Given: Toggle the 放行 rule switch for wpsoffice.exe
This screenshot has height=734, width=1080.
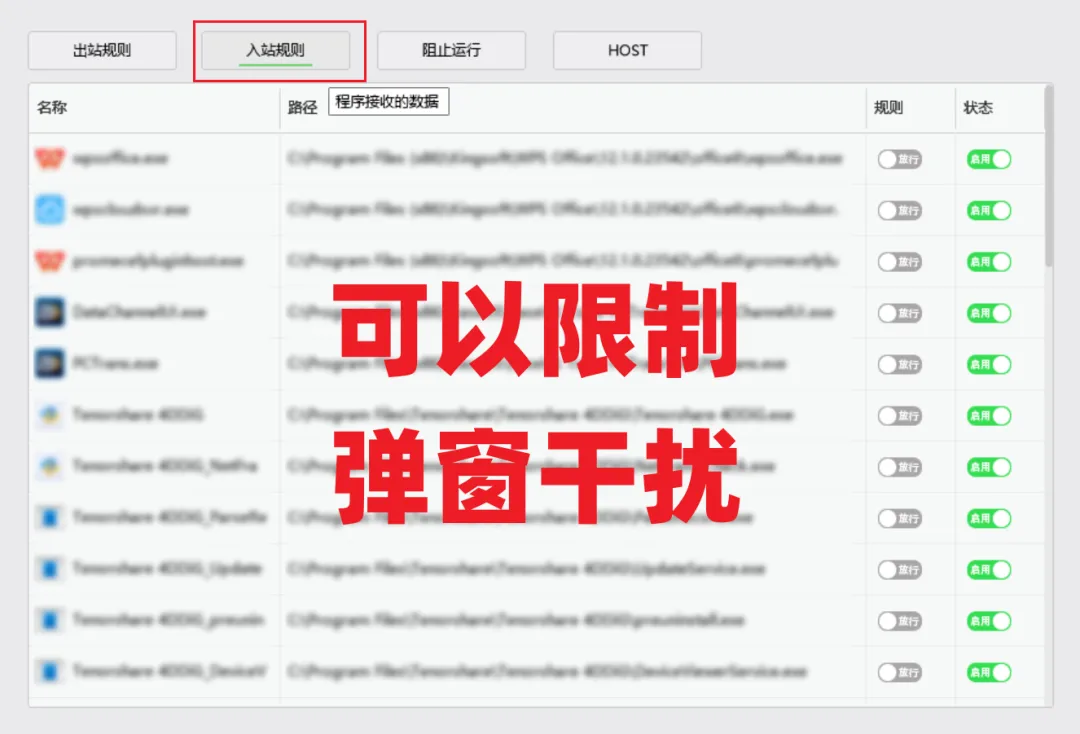Looking at the screenshot, I should [900, 159].
